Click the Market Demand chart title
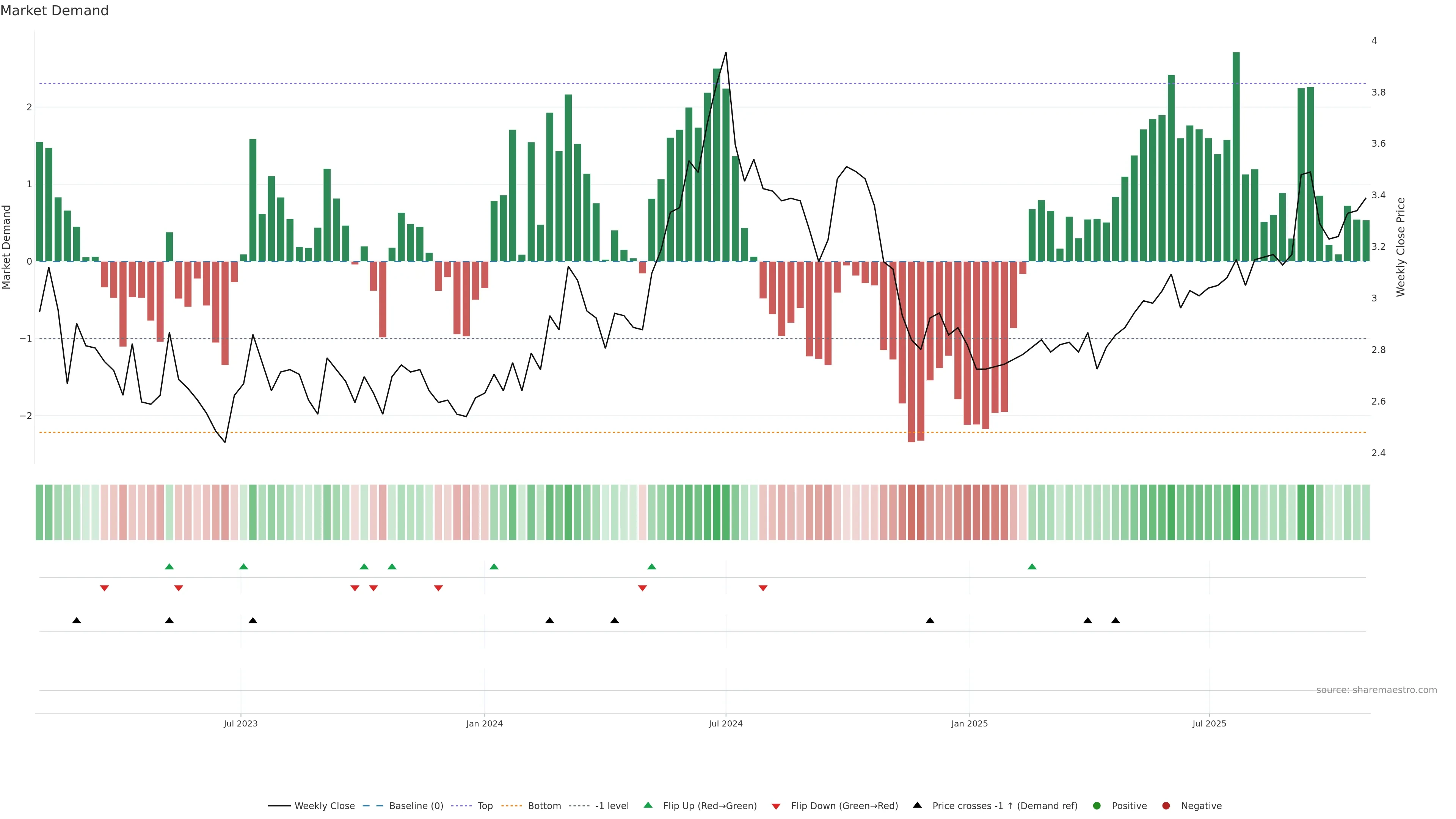This screenshot has height=819, width=1456. [x=54, y=11]
